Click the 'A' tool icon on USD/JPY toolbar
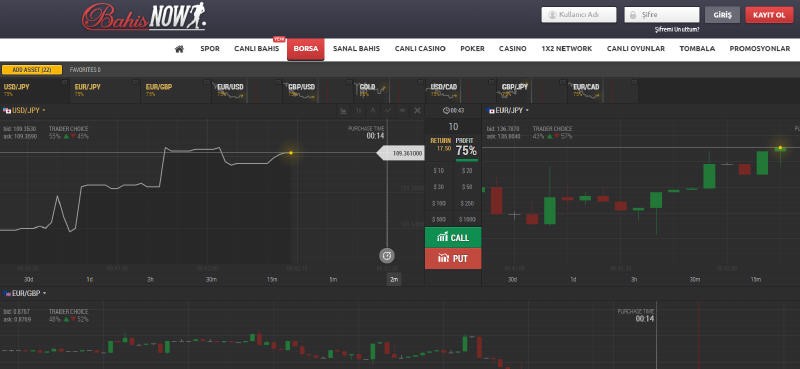800x369 pixels. 373,110
